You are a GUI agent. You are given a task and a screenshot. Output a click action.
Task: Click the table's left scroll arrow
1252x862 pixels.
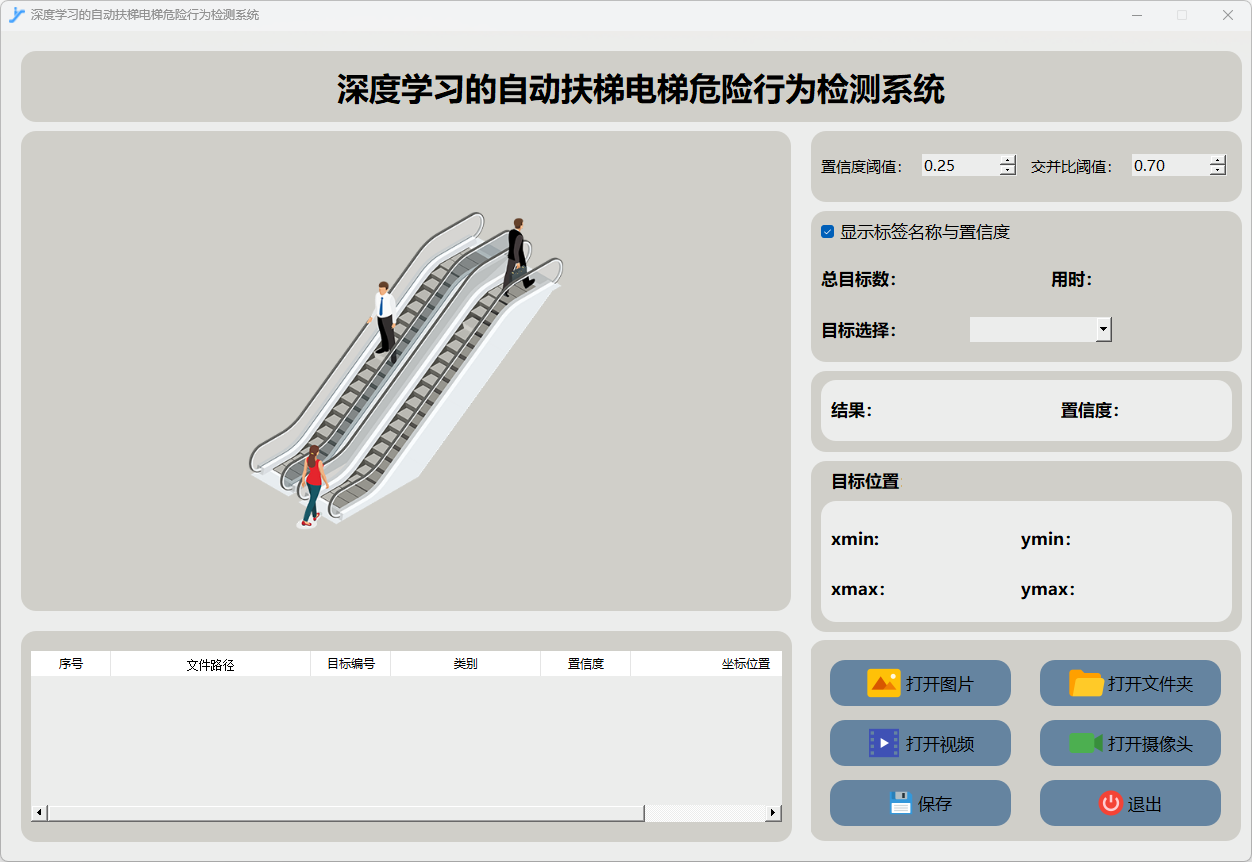click(39, 813)
